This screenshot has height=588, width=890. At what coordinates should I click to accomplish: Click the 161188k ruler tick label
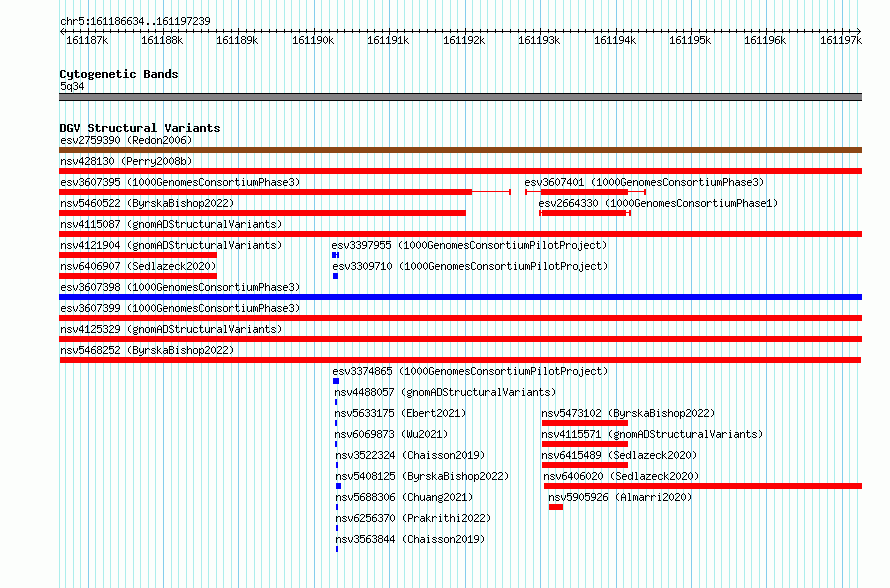(162, 40)
